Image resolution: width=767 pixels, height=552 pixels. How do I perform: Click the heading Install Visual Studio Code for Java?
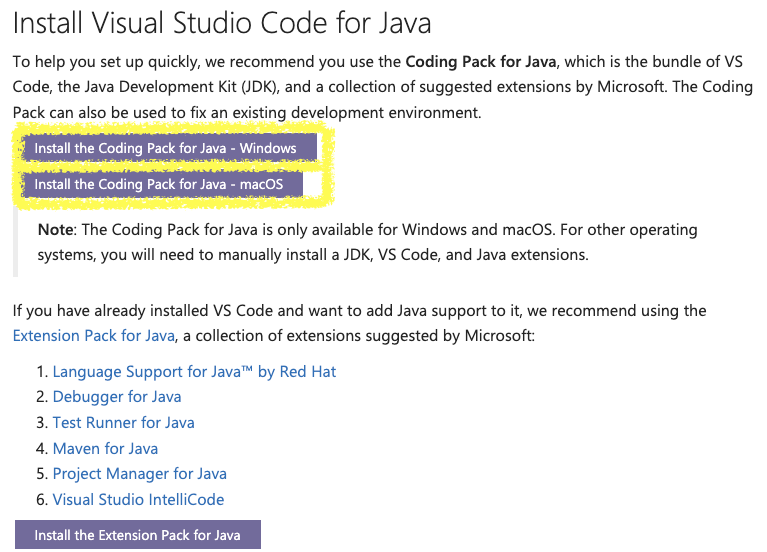(x=222, y=23)
